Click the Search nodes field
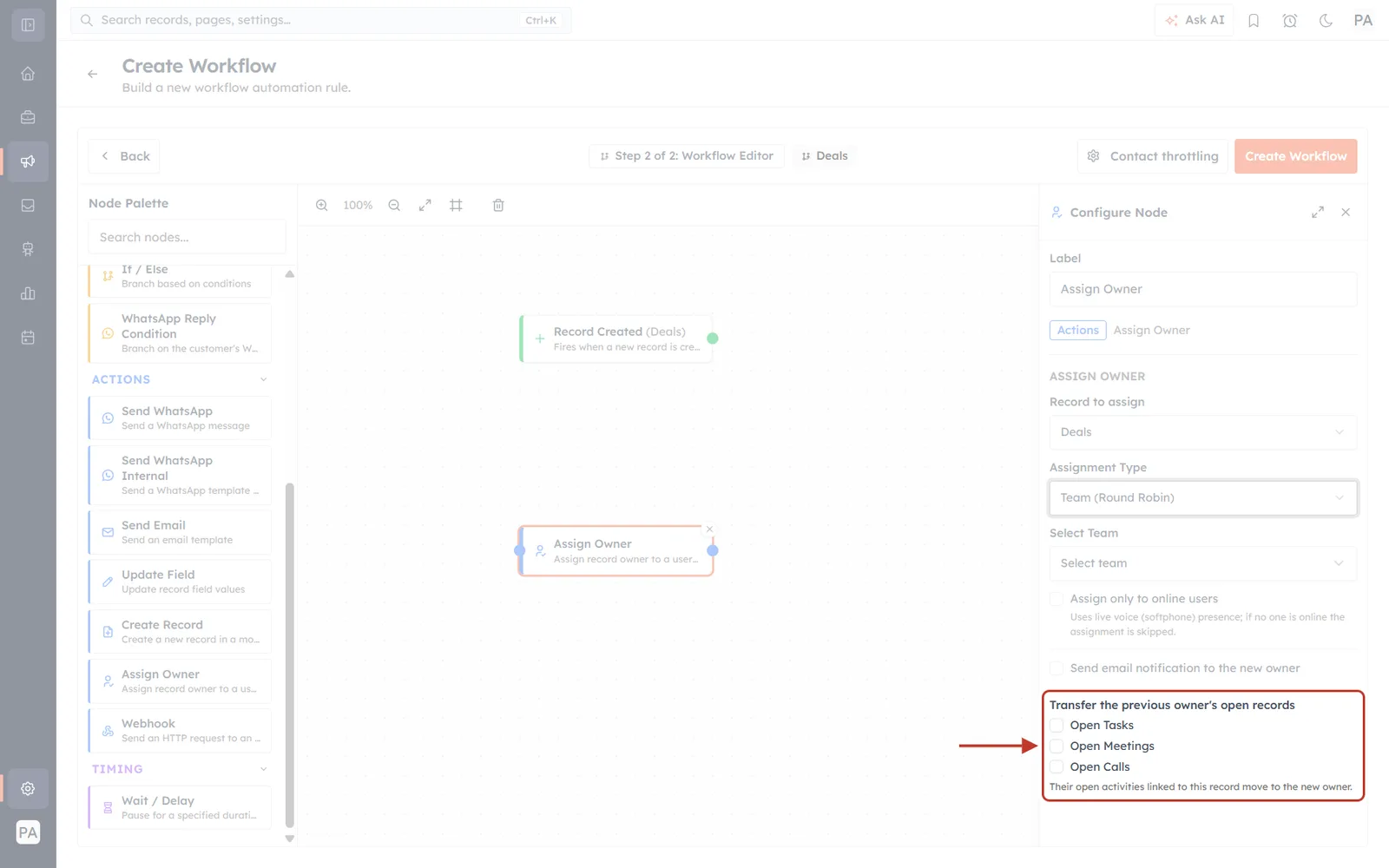The height and width of the screenshot is (868, 1389). pyautogui.click(x=187, y=237)
